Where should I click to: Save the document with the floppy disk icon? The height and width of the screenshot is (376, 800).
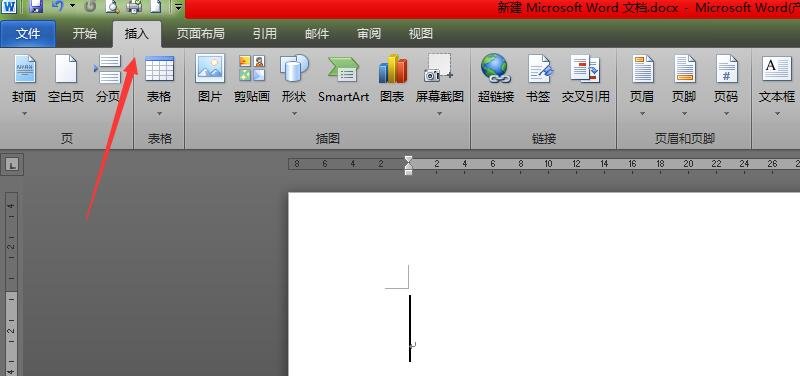pos(36,6)
